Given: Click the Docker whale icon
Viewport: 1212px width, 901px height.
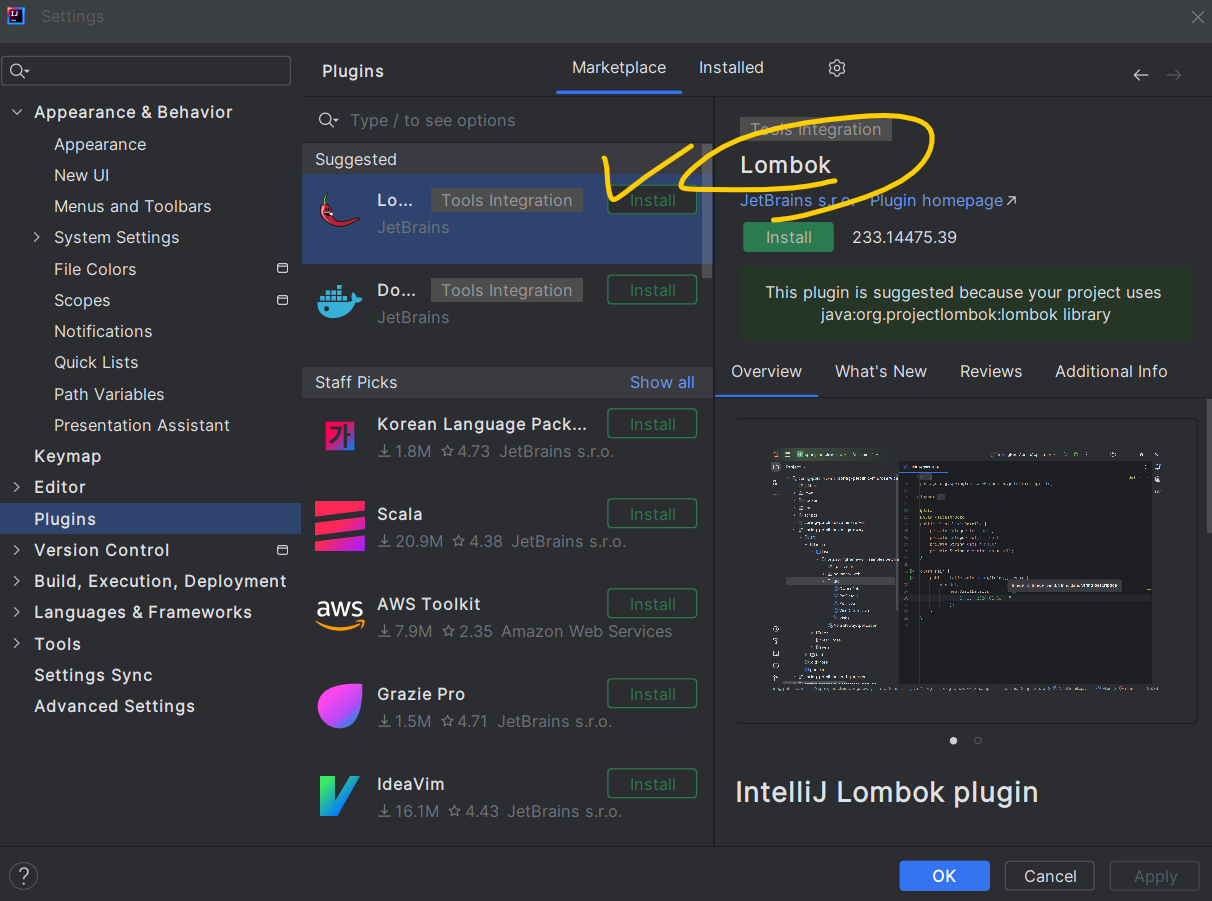Looking at the screenshot, I should tap(339, 302).
